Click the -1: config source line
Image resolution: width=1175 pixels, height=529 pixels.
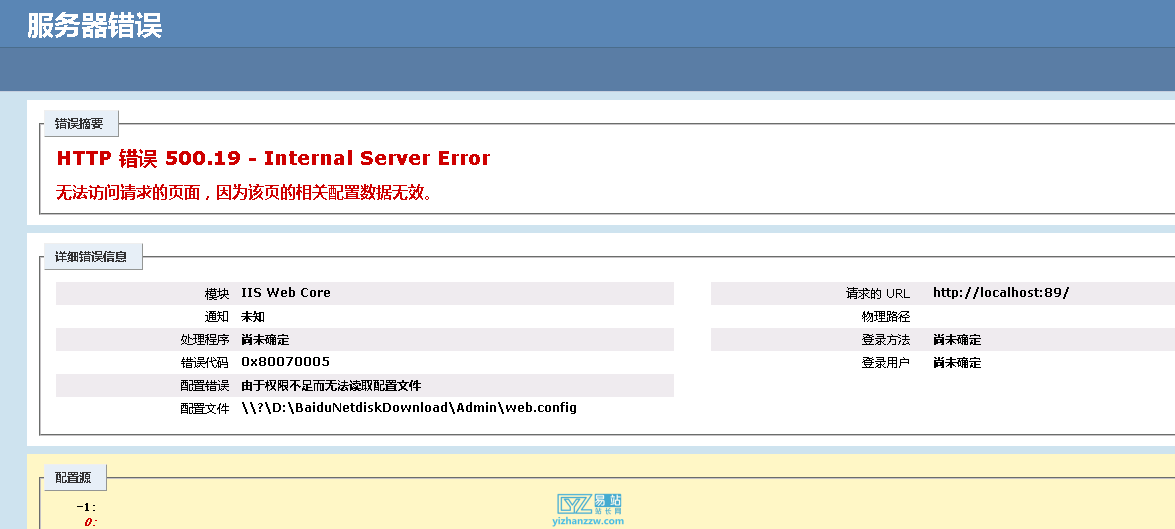coord(86,507)
